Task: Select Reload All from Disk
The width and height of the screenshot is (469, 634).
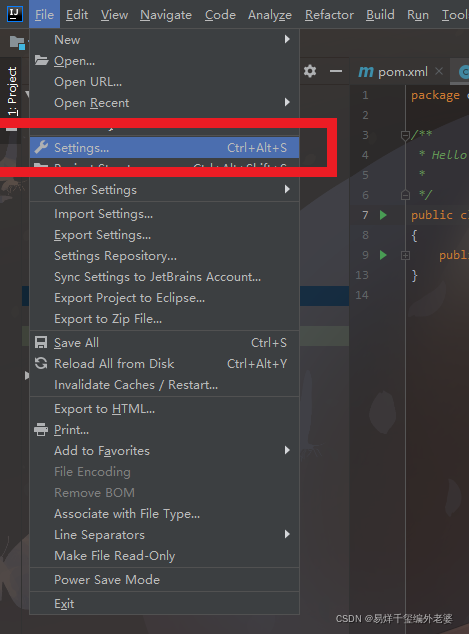Action: tap(165, 363)
